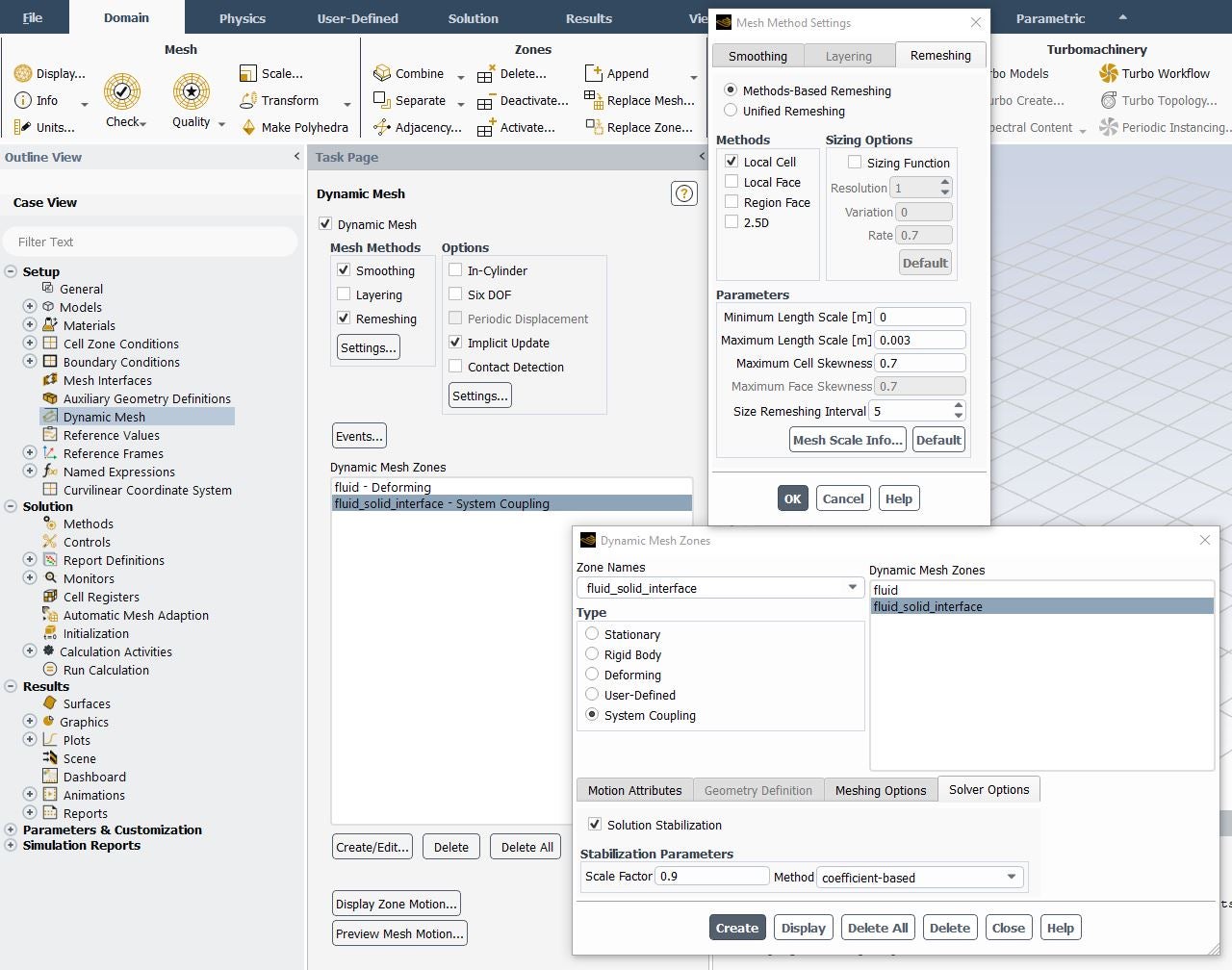Enable the In-Cylinder option
Image resolution: width=1232 pixels, height=970 pixels.
[455, 270]
